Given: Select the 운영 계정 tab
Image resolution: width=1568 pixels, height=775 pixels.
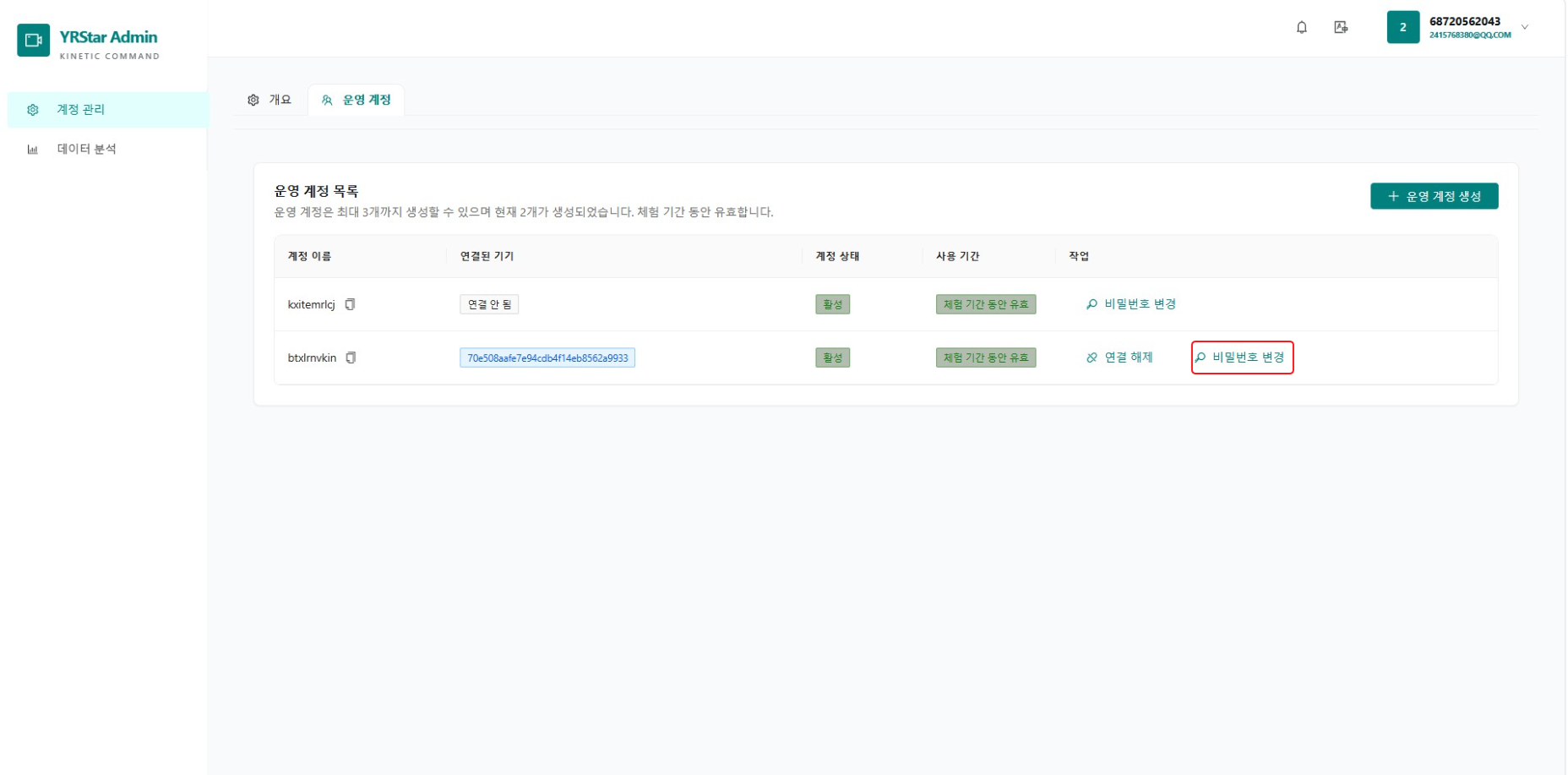Looking at the screenshot, I should point(356,100).
